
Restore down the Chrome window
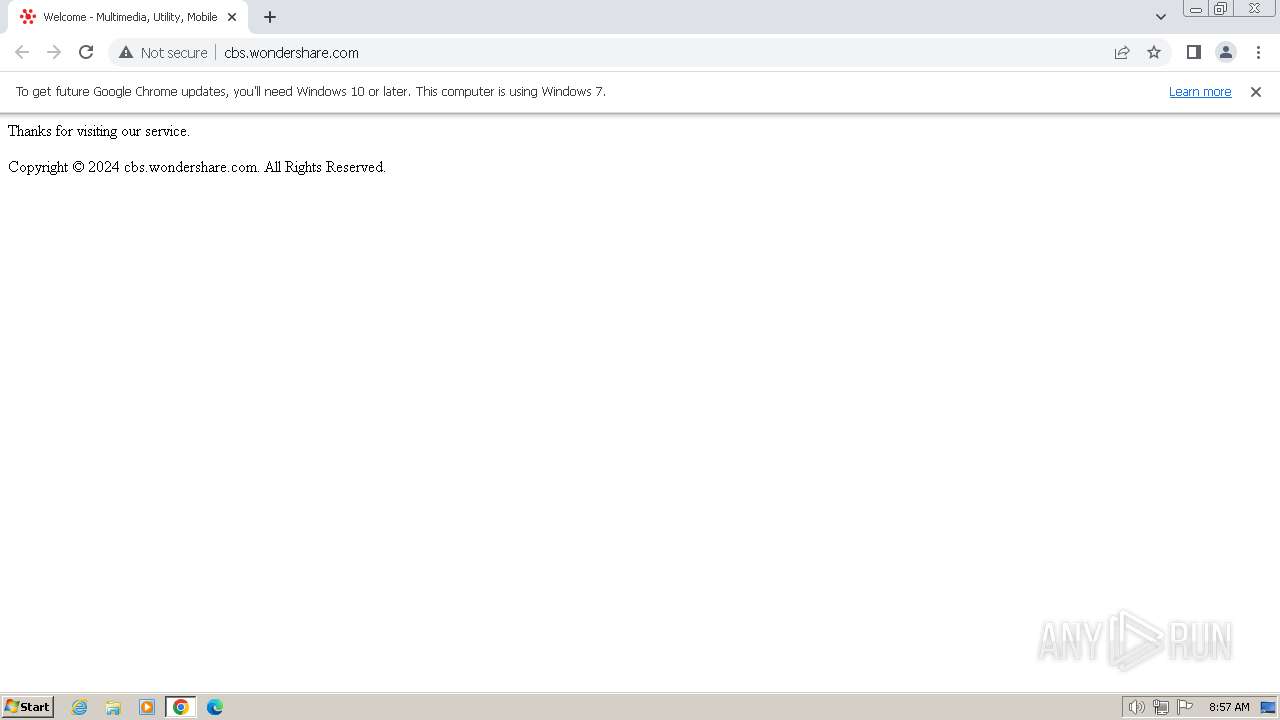click(x=1221, y=9)
